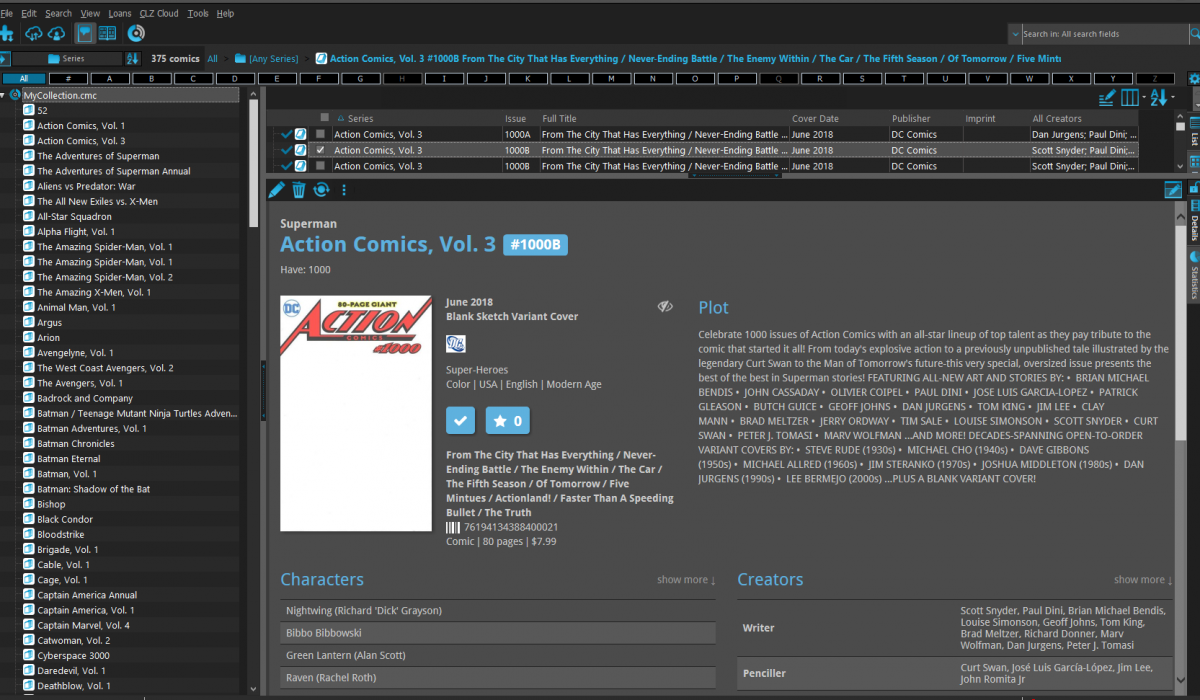Toggle the active single-panel view icon
Viewport: 1200px width, 700px height.
point(85,33)
